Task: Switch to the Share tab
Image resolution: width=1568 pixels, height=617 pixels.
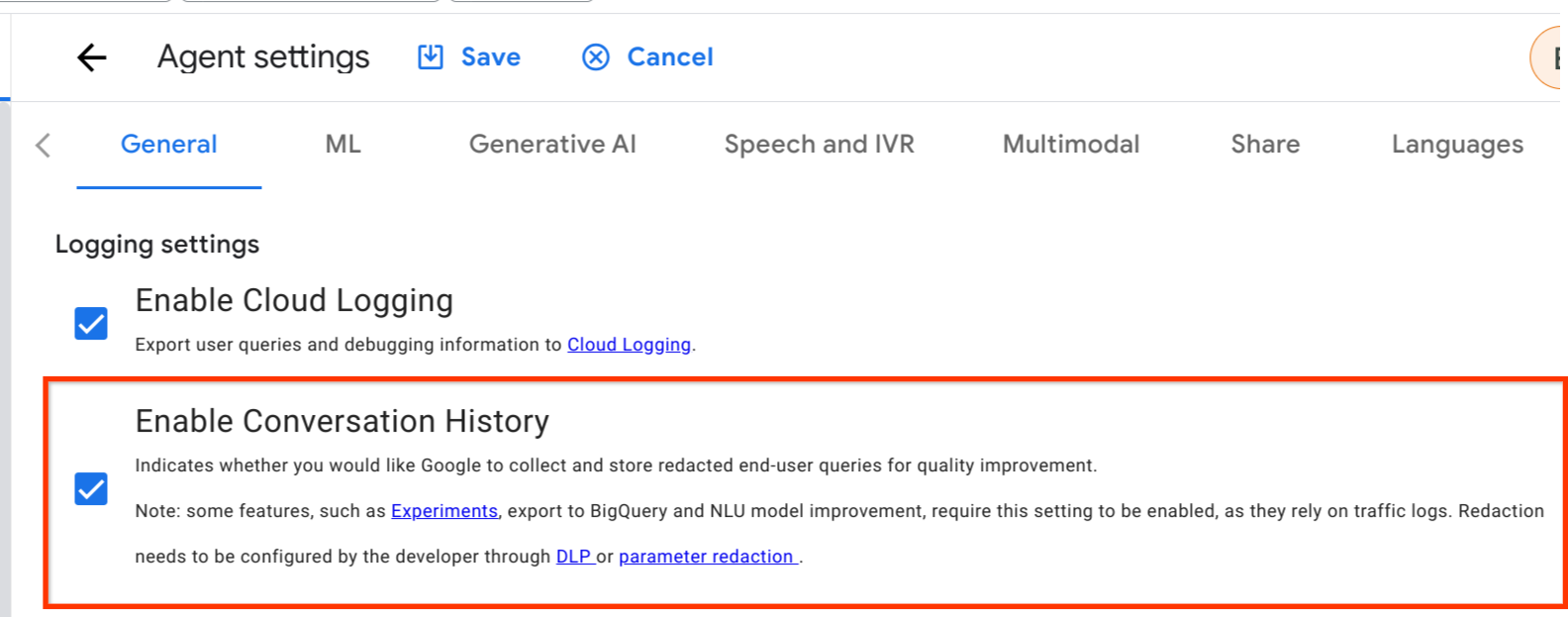Action: click(1265, 145)
